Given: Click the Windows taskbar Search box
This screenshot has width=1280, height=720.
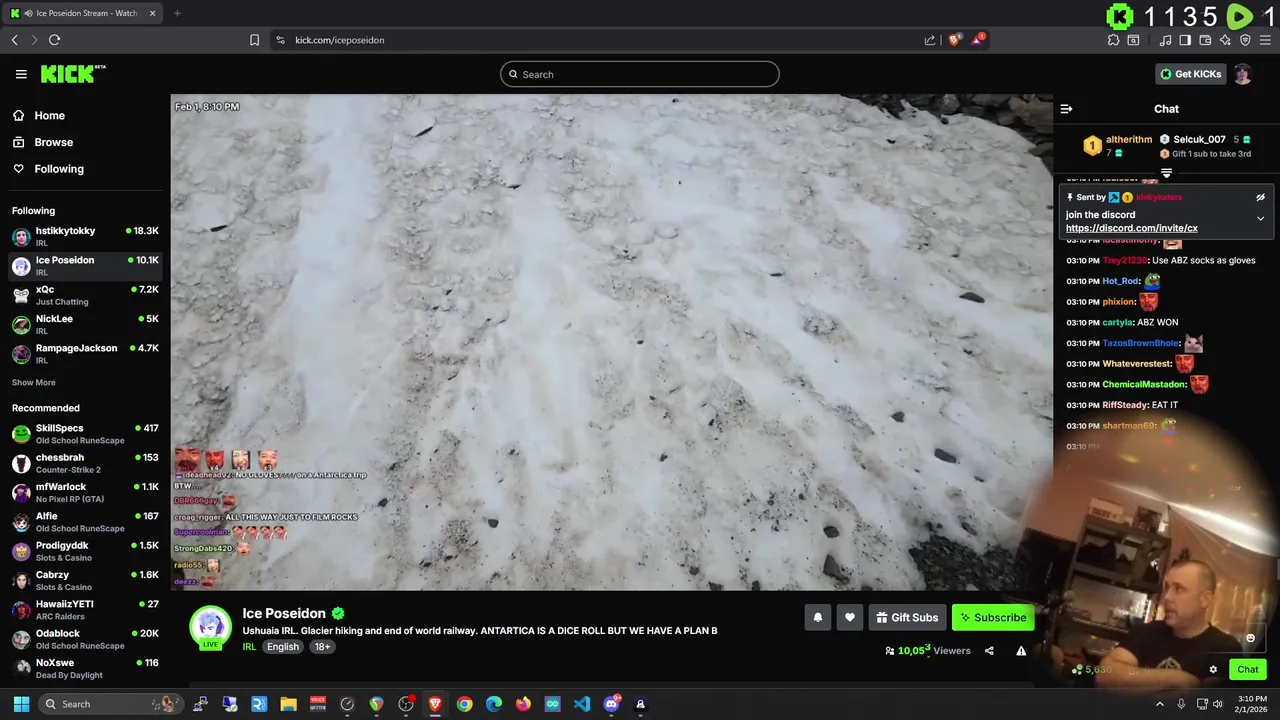Looking at the screenshot, I should pos(110,704).
